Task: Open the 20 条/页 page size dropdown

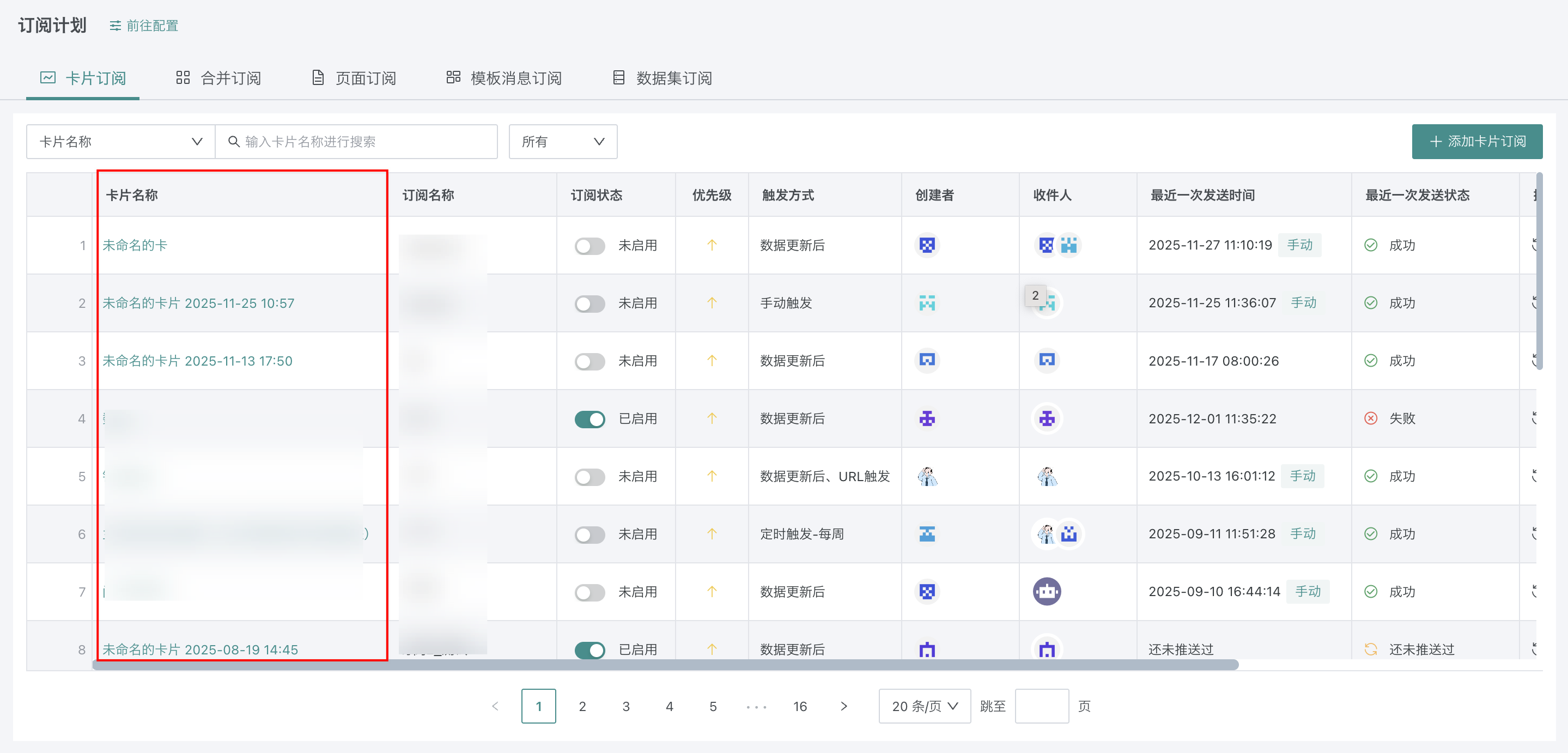Action: click(x=924, y=706)
